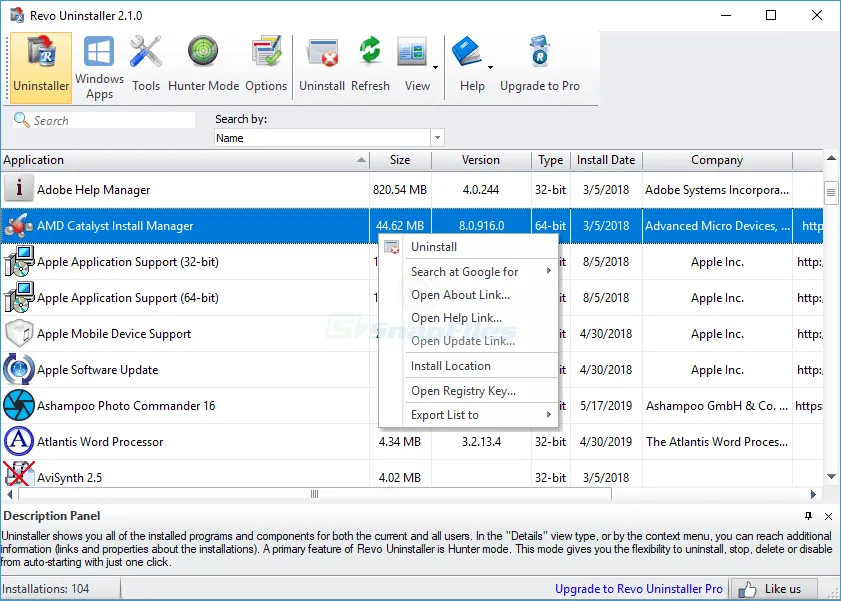Click The Atlantis Word Proces... company cell

(x=717, y=442)
